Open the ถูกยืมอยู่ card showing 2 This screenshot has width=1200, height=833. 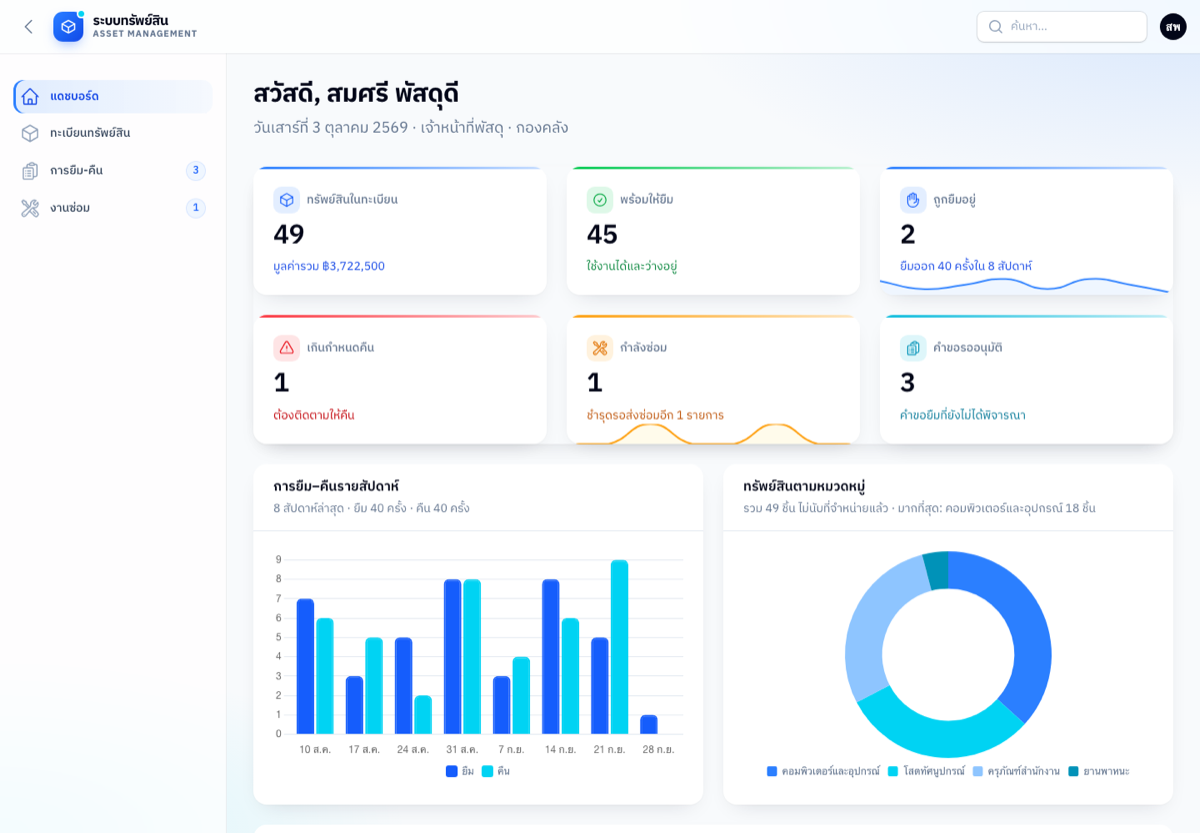click(x=1026, y=231)
